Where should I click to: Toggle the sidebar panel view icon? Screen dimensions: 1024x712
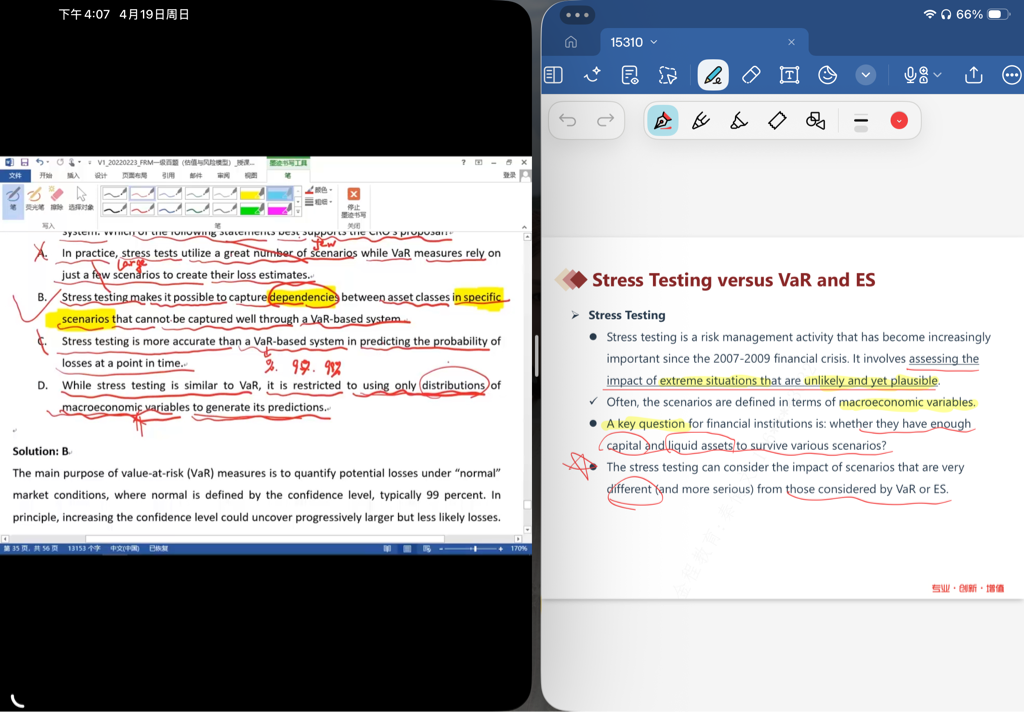tap(553, 75)
